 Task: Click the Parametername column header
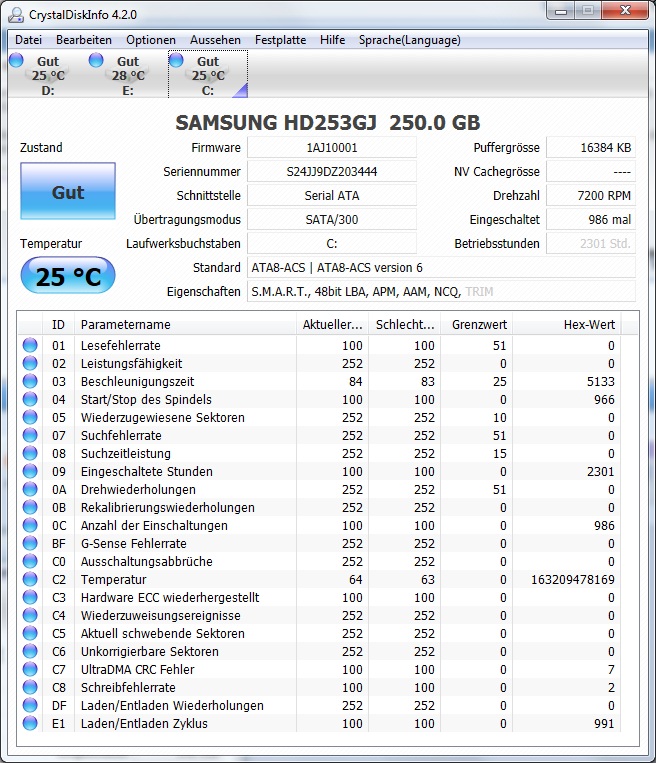[x=185, y=325]
